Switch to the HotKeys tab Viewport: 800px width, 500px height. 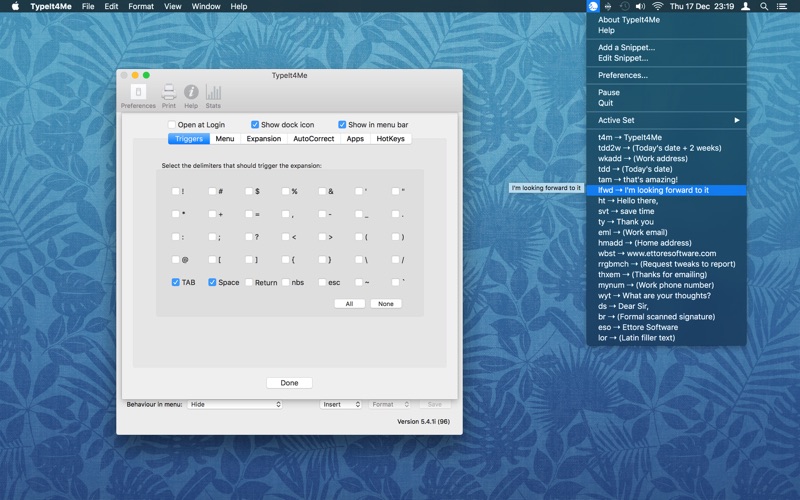pyautogui.click(x=390, y=139)
